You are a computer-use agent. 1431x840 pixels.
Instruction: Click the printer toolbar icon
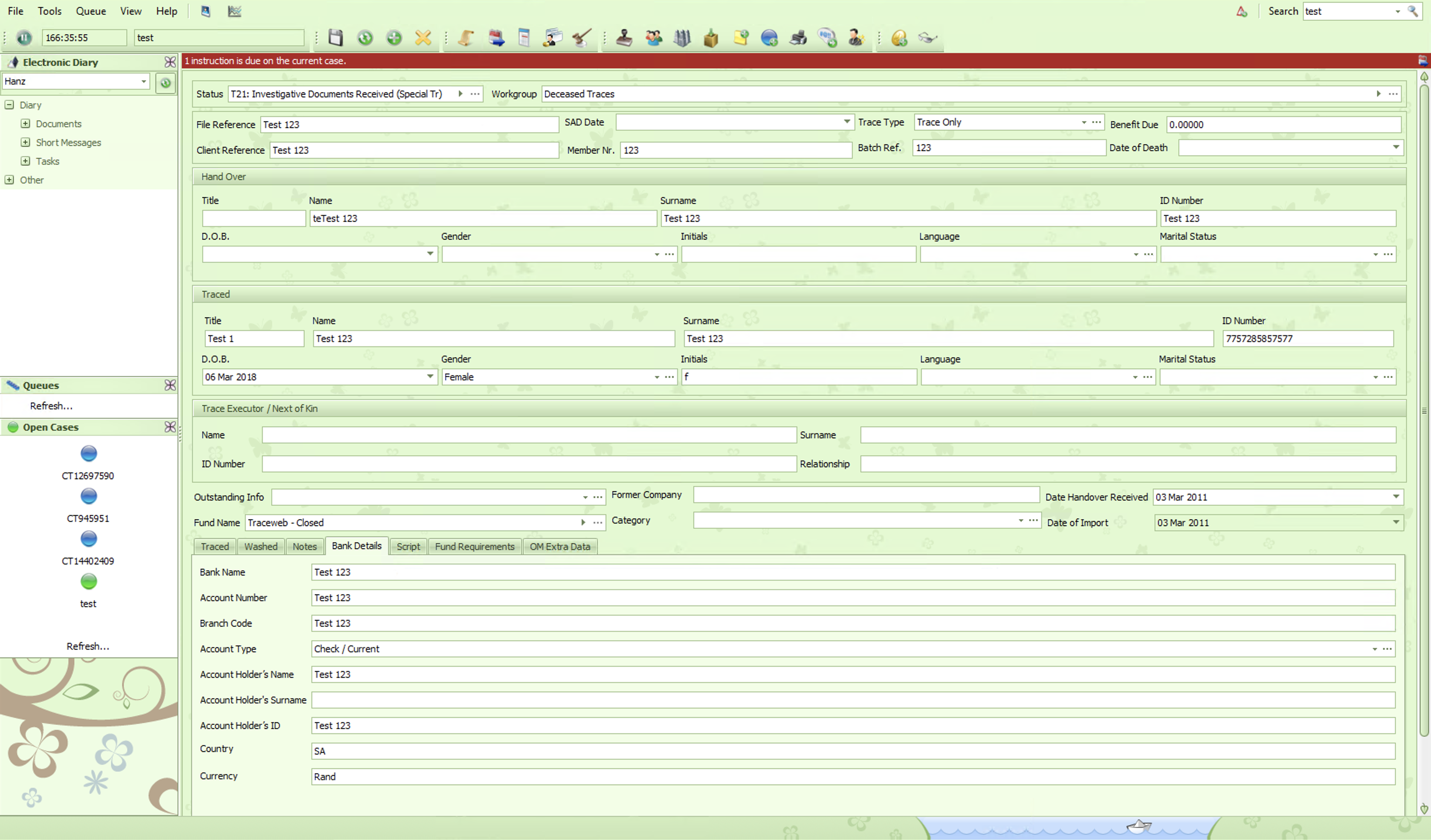coord(798,38)
